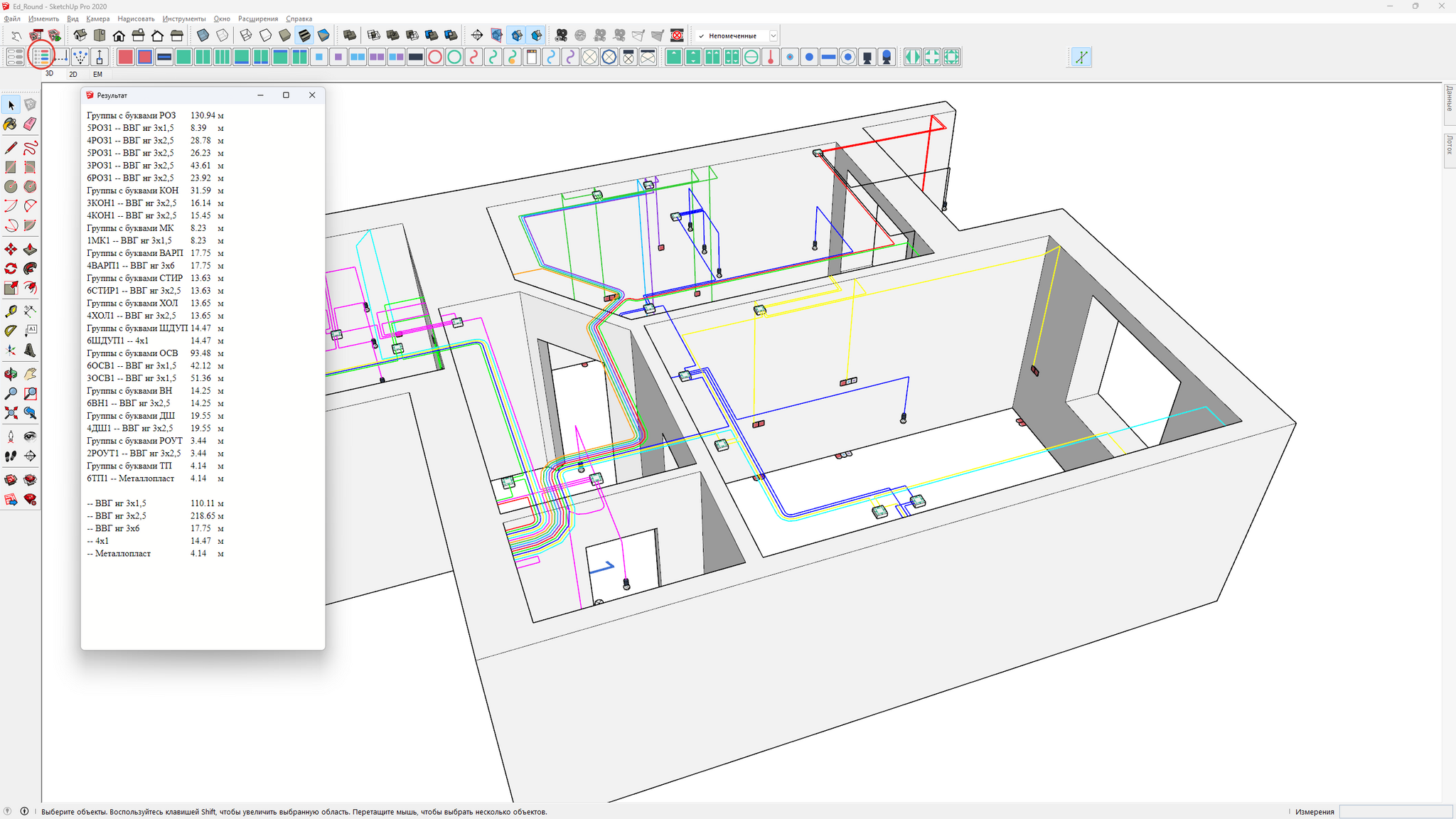Image resolution: width=1456 pixels, height=819 pixels.
Task: Activate the Push/Pull tool
Action: (30, 250)
